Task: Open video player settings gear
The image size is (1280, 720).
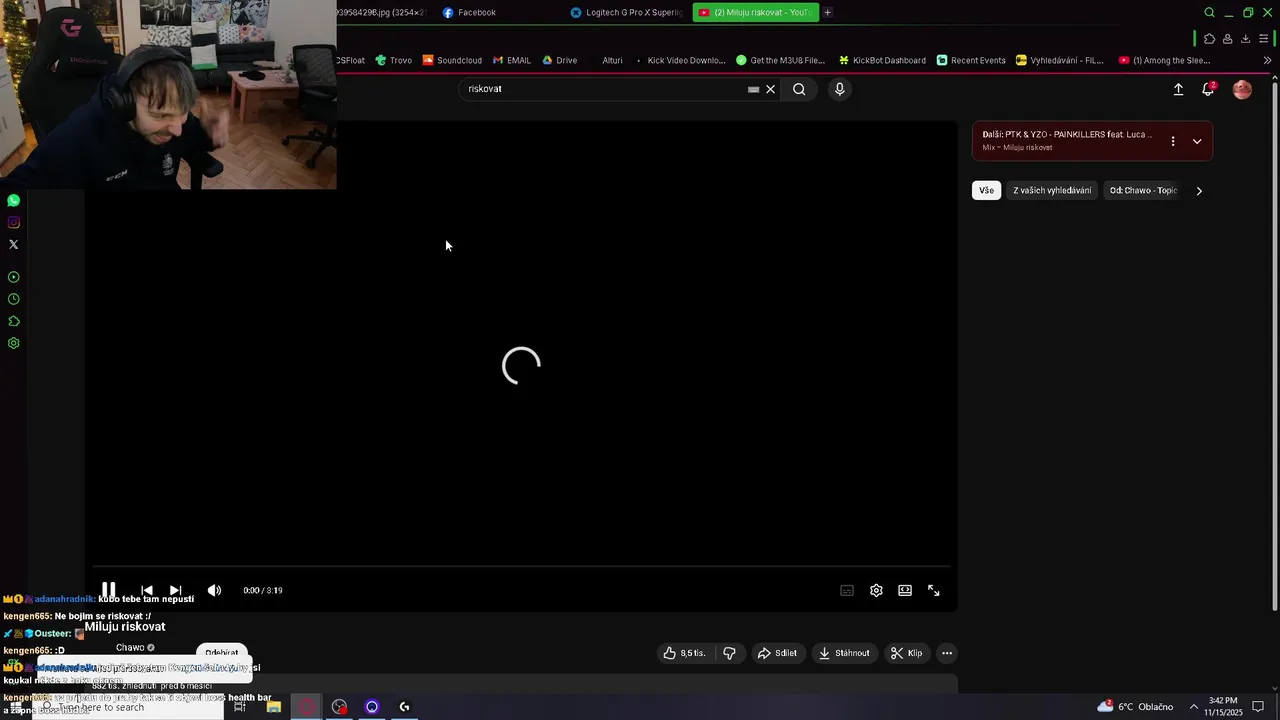Action: 876,590
